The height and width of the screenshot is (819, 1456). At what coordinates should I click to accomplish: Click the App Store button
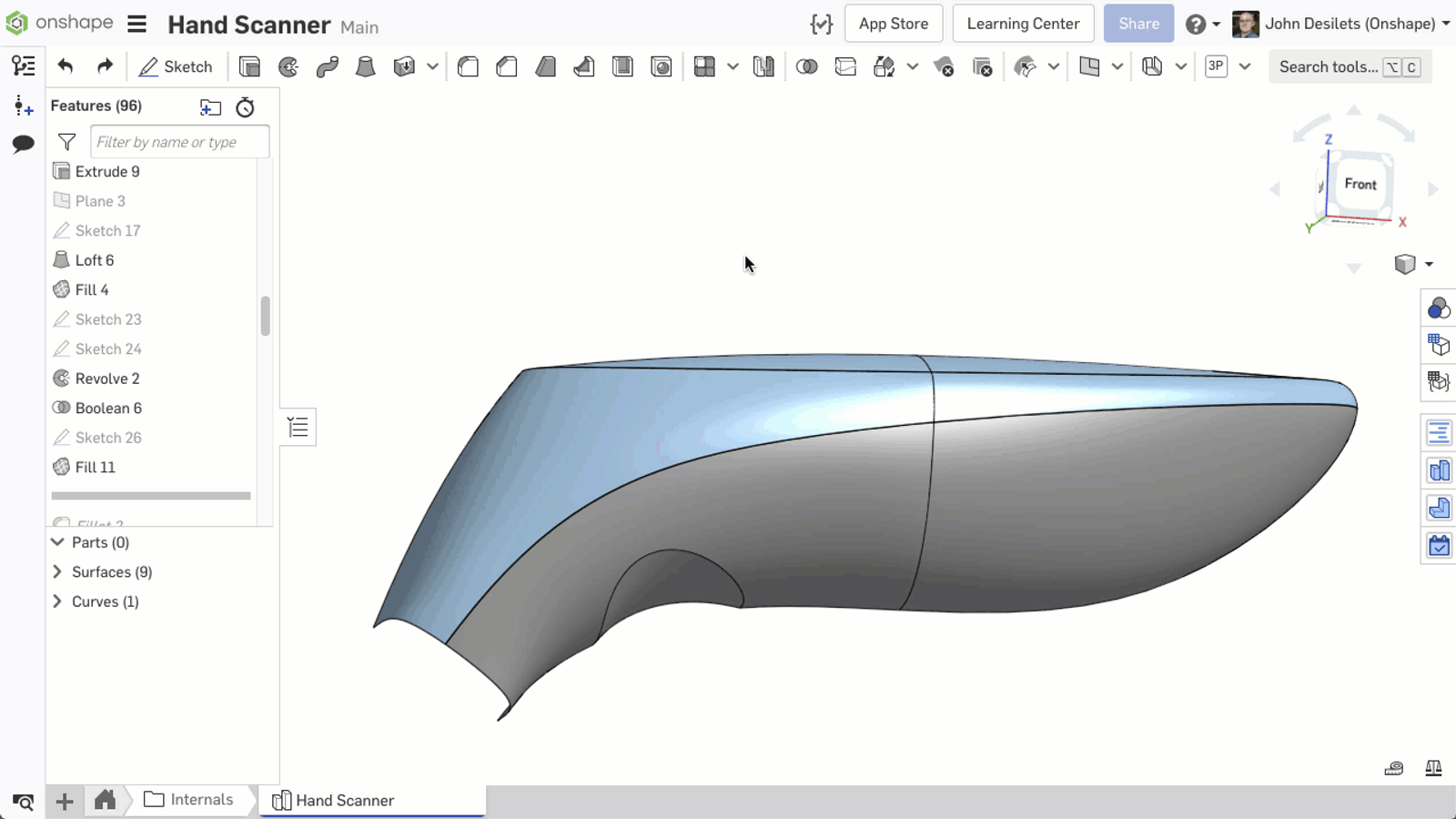pyautogui.click(x=893, y=24)
